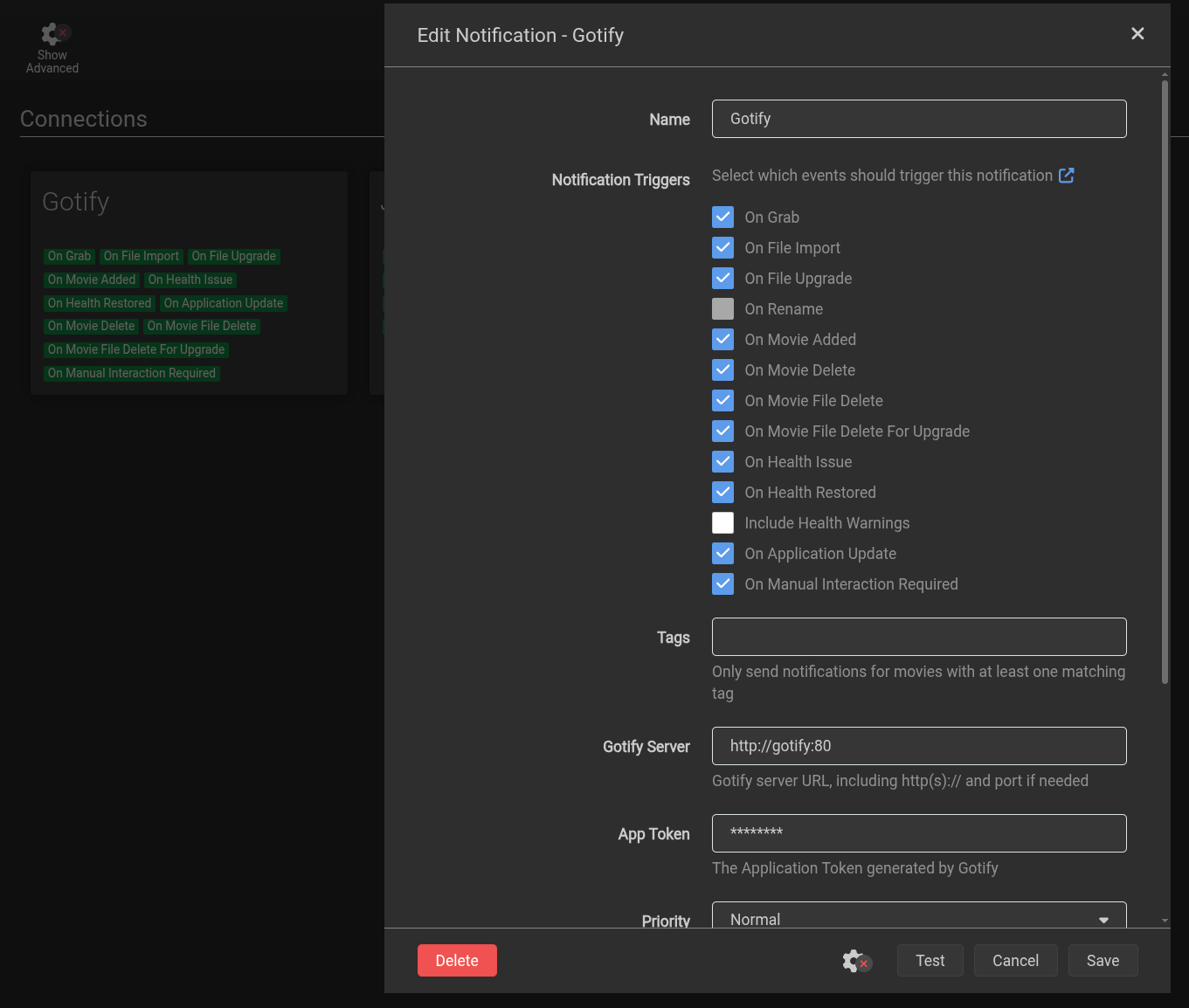Click the Priority dropdown caret arrow
This screenshot has width=1189, height=1008.
point(1103,920)
